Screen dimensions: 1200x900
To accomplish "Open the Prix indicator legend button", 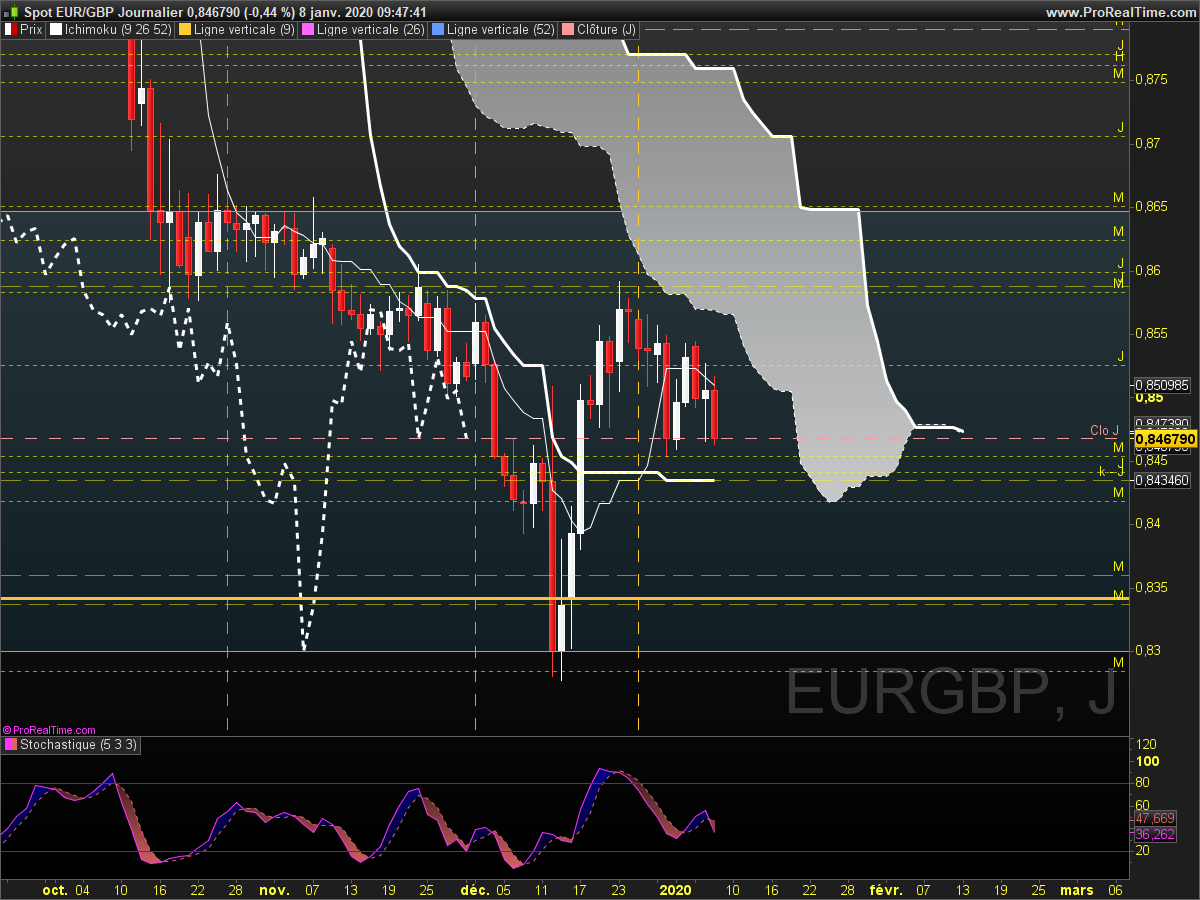I will coord(24,30).
